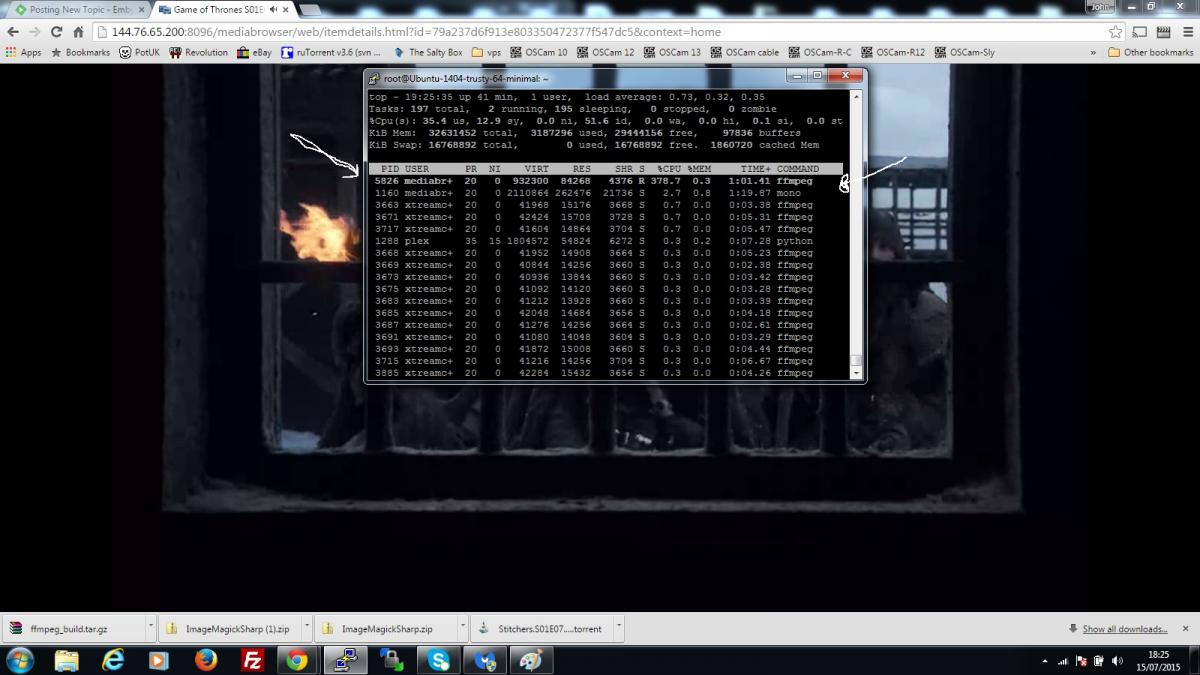The height and width of the screenshot is (675, 1200).
Task: Launch Internet Explorer from the taskbar
Action: (x=113, y=660)
